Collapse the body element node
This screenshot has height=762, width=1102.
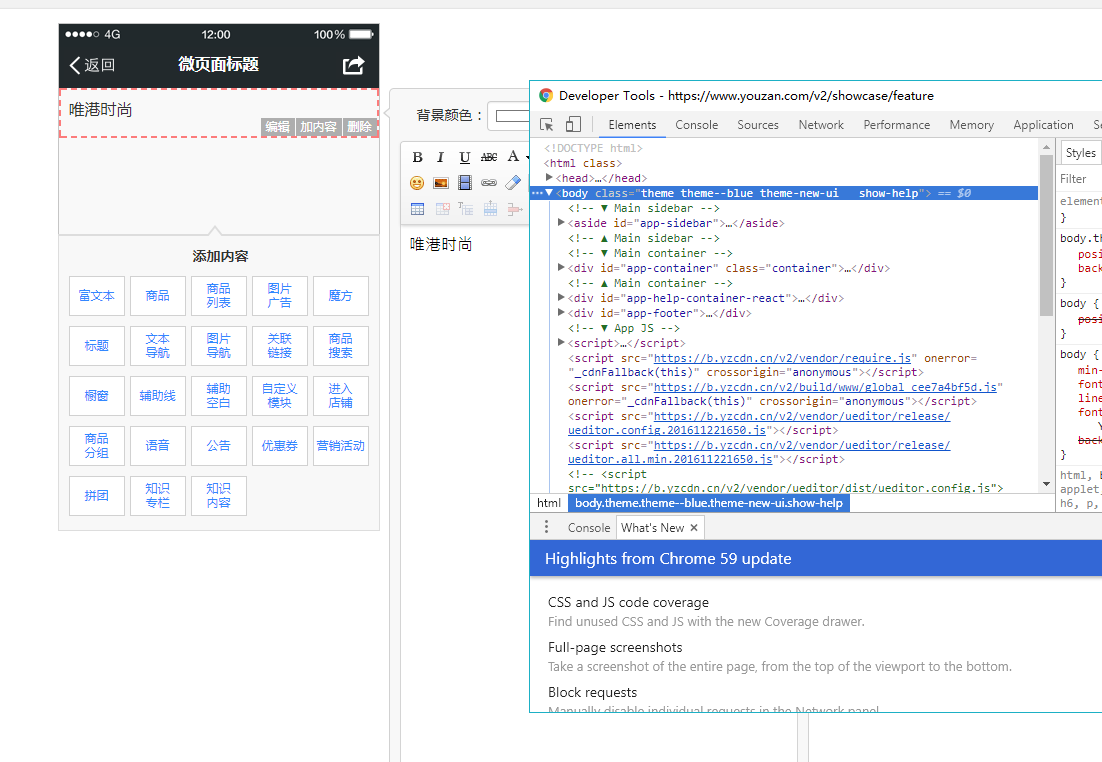tap(550, 193)
